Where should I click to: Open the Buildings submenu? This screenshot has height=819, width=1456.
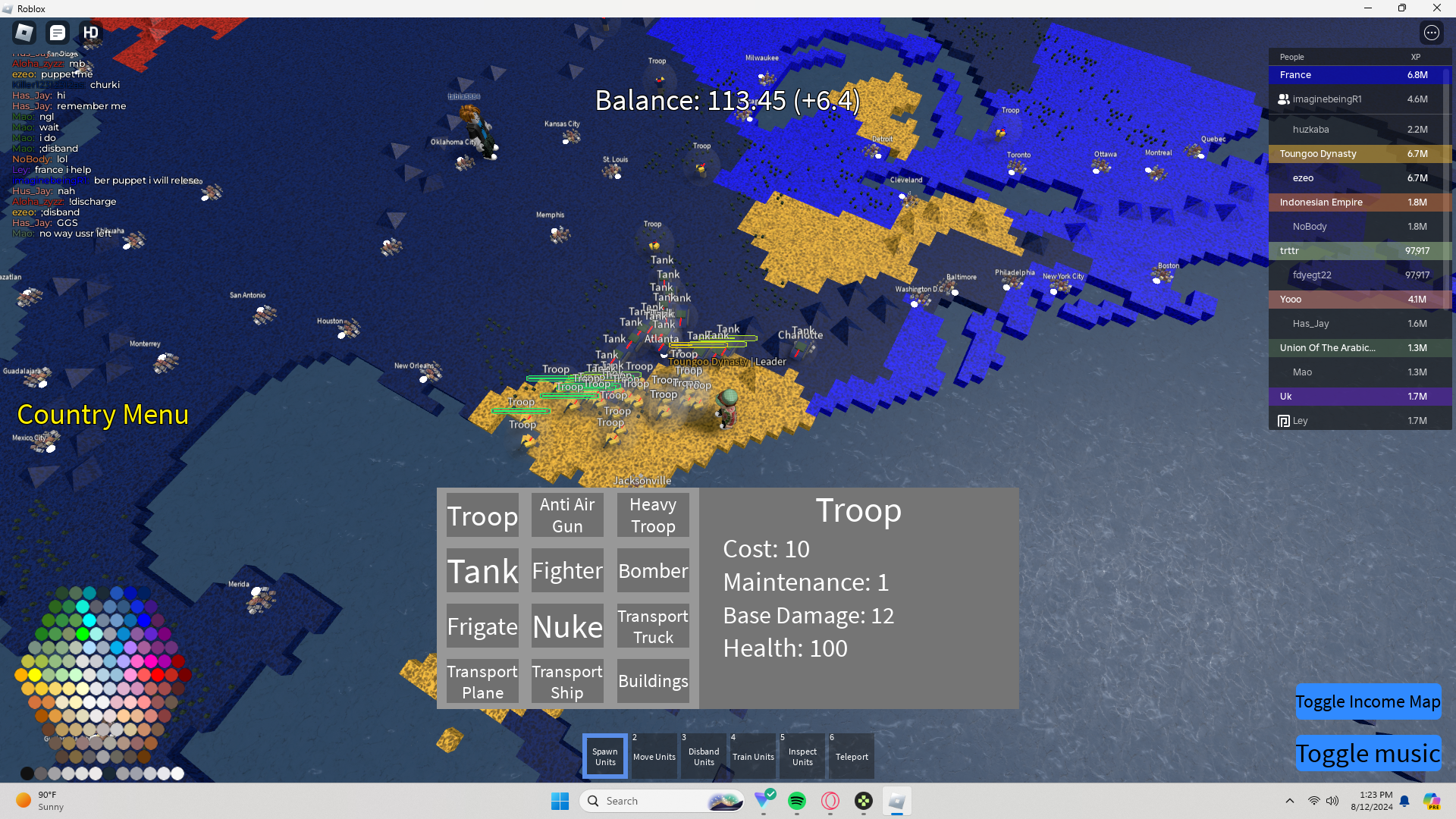click(653, 681)
